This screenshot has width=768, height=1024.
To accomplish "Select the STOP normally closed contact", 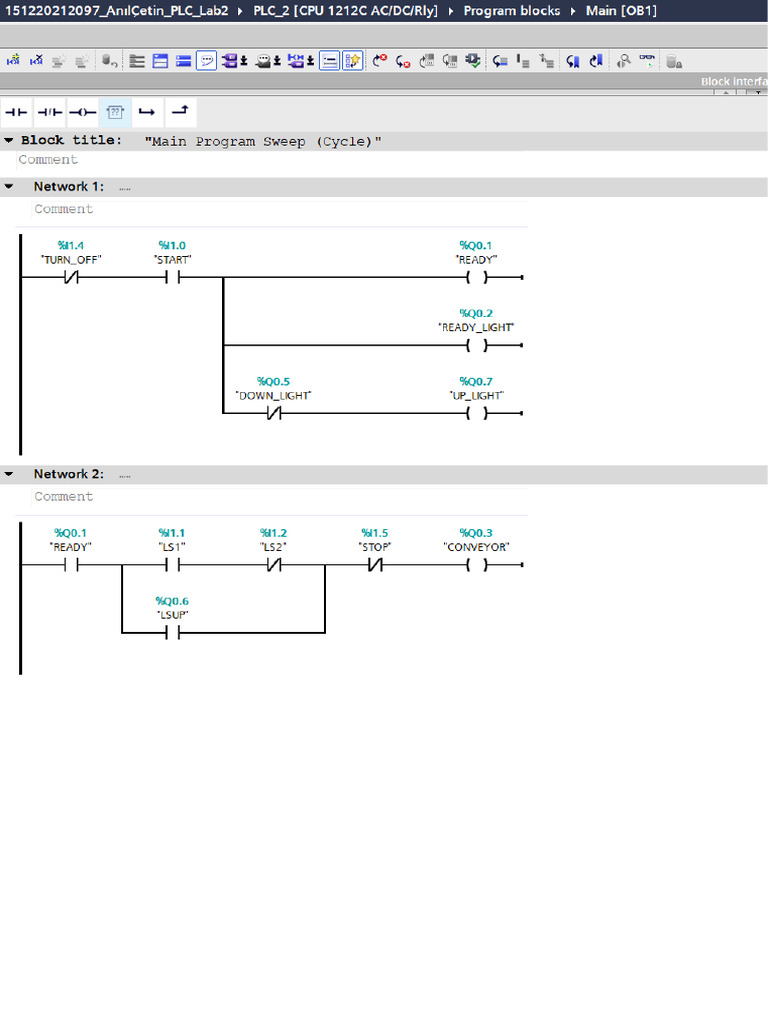I will (375, 565).
